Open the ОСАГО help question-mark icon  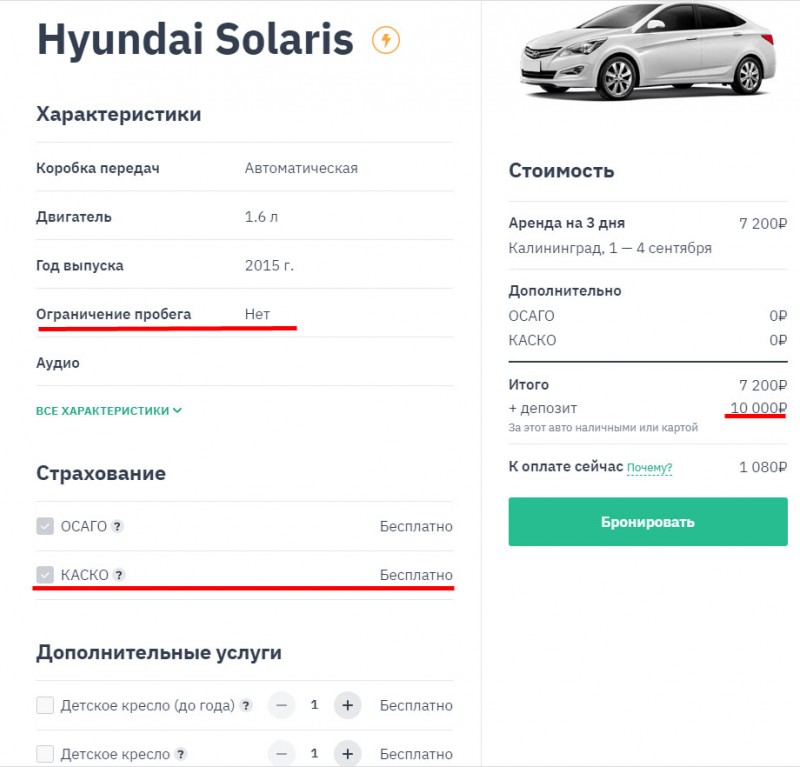tap(117, 526)
